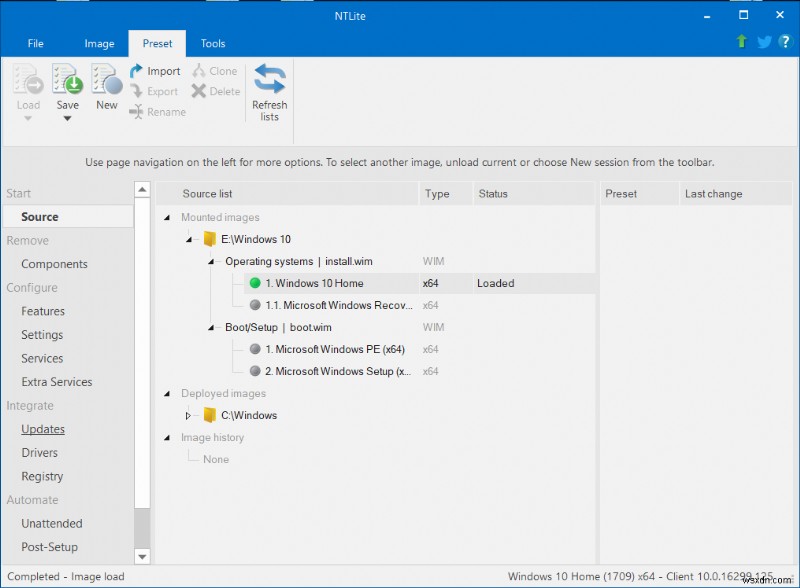Click the E:\Windows 10 folder icon
This screenshot has width=800, height=588.
pos(210,239)
